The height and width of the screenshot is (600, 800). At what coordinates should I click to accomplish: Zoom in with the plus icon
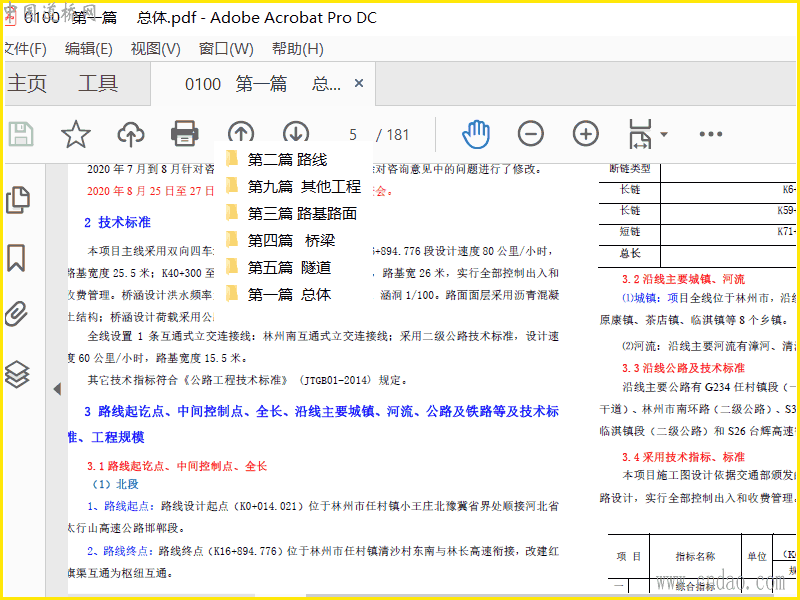[x=586, y=134]
